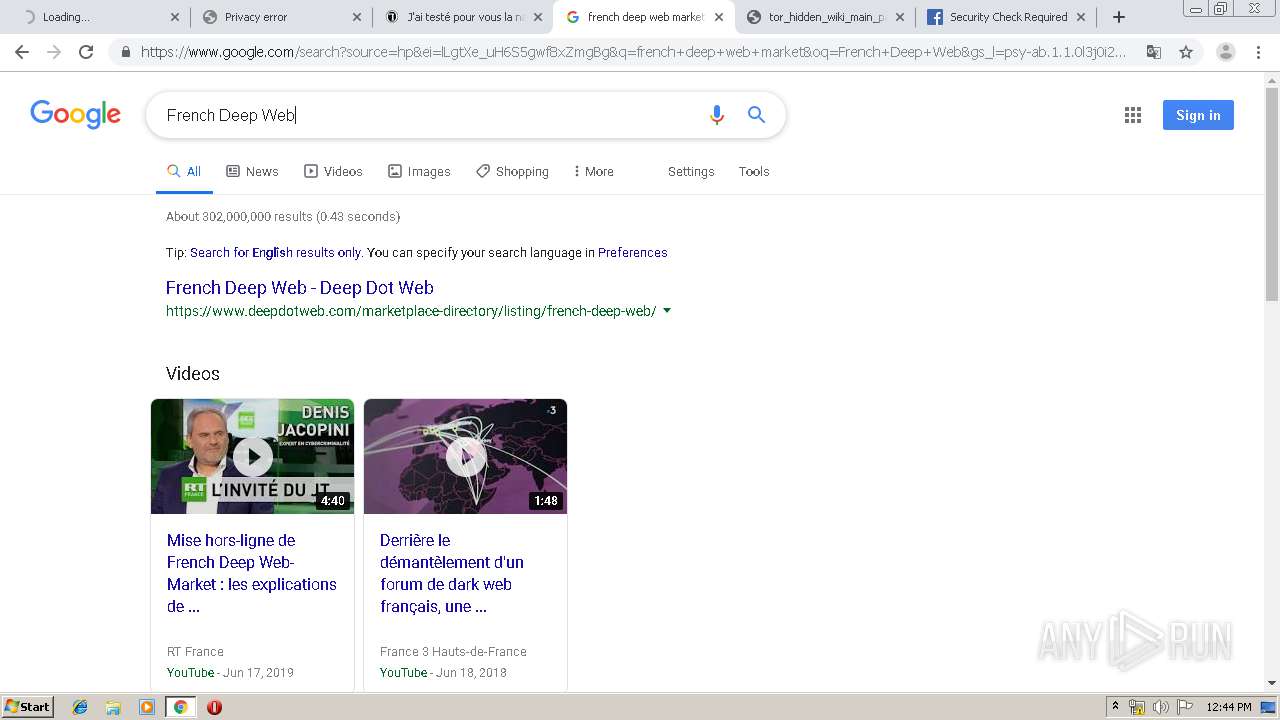This screenshot has width=1280, height=720.
Task: Click the Google logo
Action: (75, 114)
